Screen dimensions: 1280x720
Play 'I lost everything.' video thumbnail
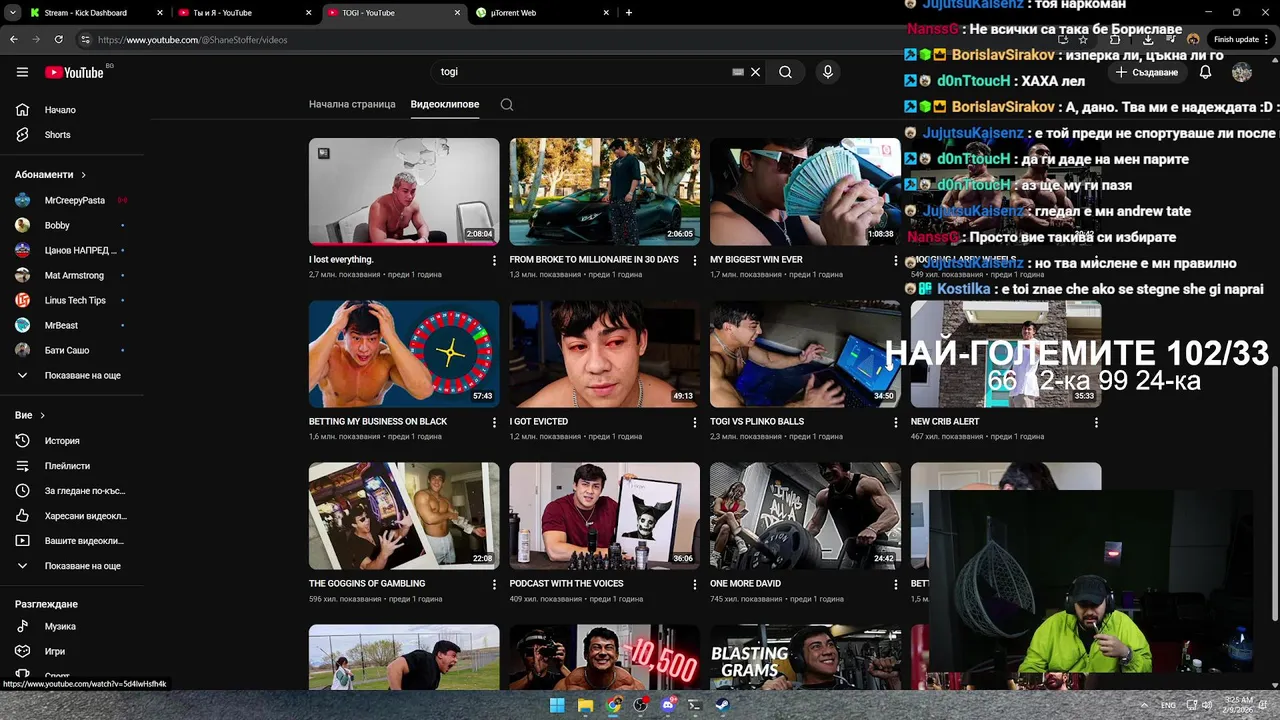pos(404,191)
